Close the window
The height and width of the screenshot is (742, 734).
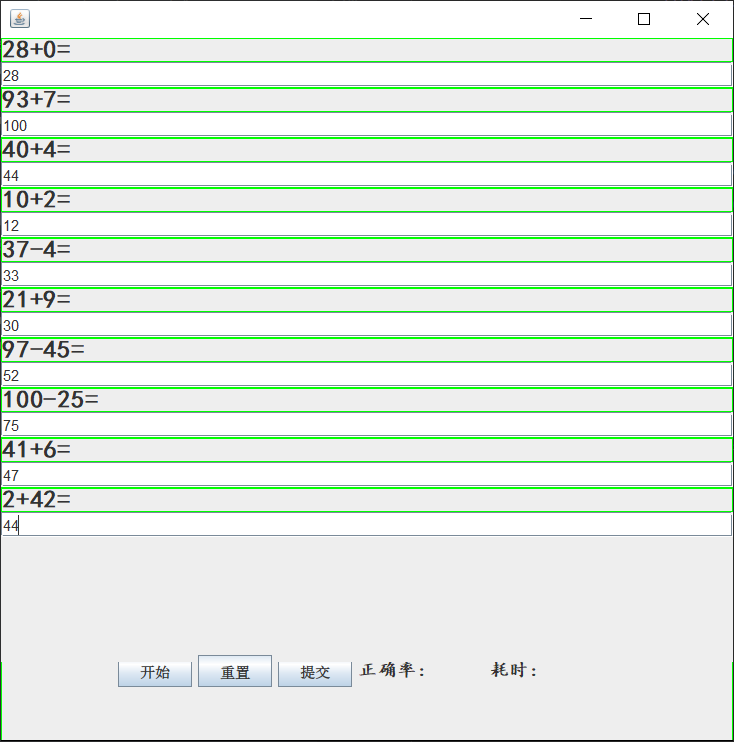pyautogui.click(x=703, y=19)
